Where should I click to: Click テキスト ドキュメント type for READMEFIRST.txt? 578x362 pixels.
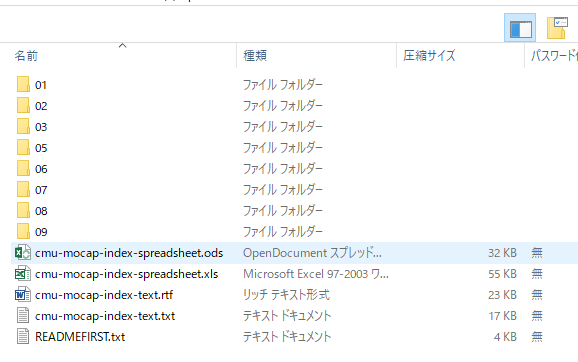287,337
